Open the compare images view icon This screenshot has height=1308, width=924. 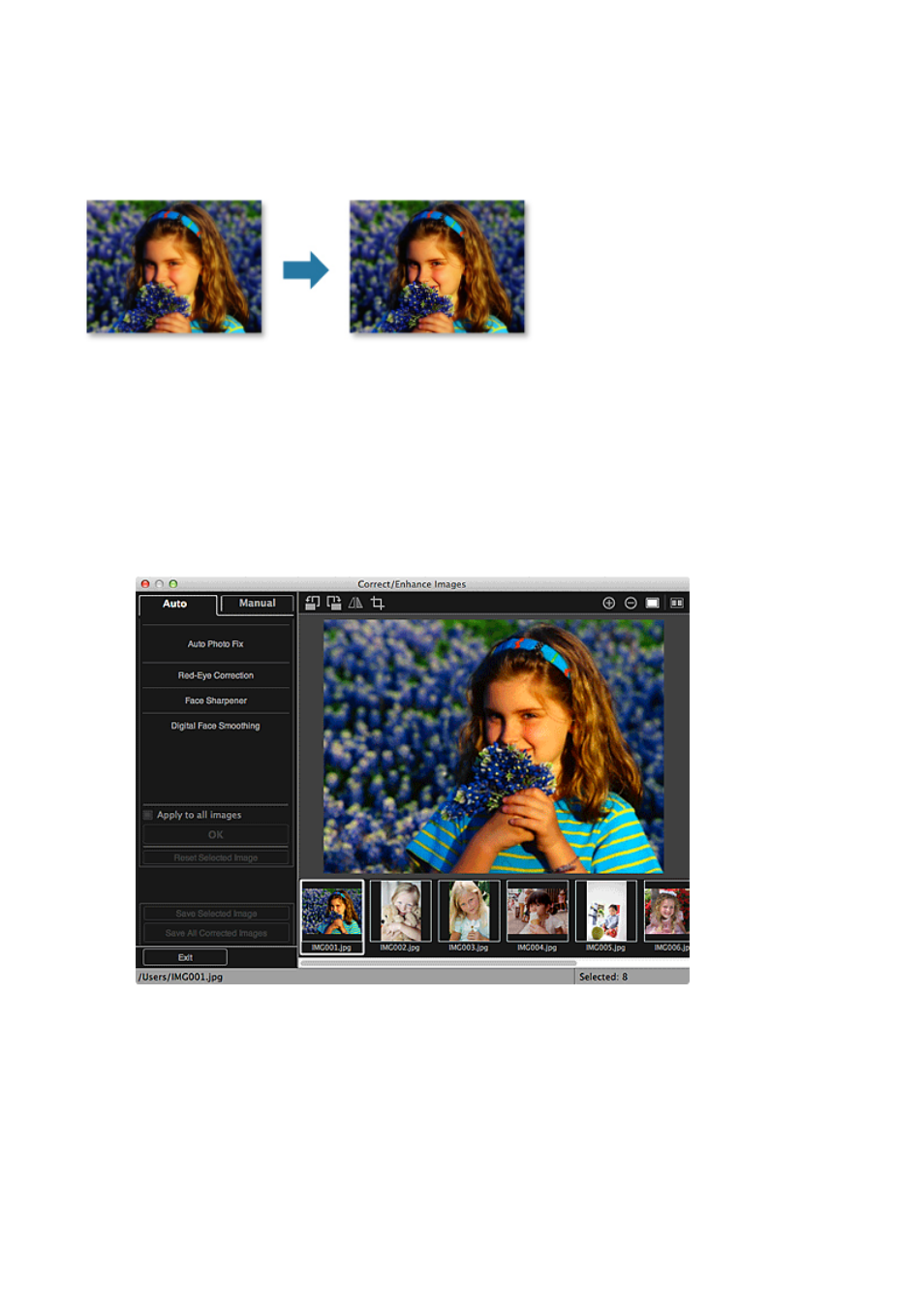pyautogui.click(x=677, y=603)
